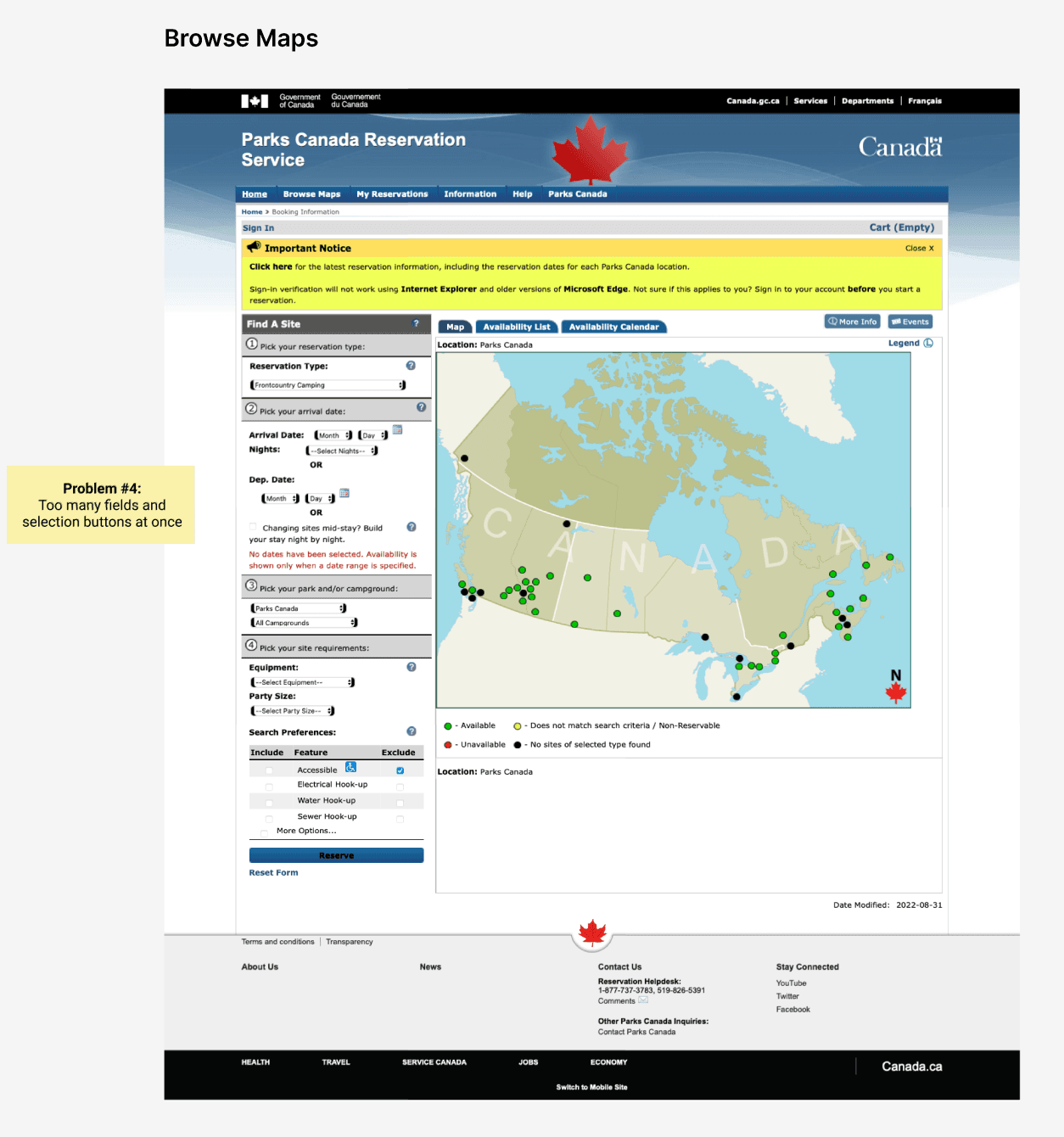The image size is (1064, 1137).
Task: Open the Select Equipment dropdown
Action: (x=302, y=682)
